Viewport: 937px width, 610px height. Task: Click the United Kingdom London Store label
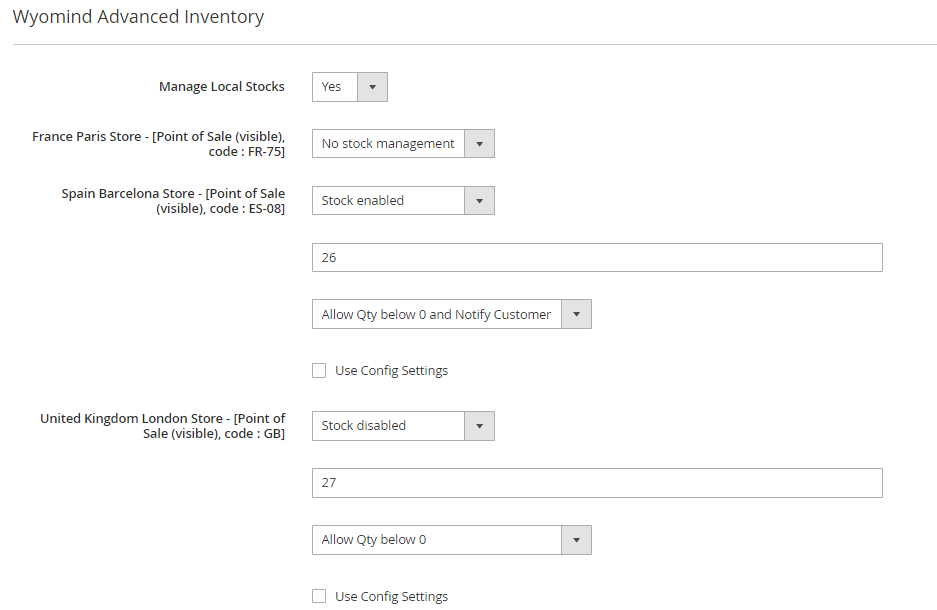(162, 426)
